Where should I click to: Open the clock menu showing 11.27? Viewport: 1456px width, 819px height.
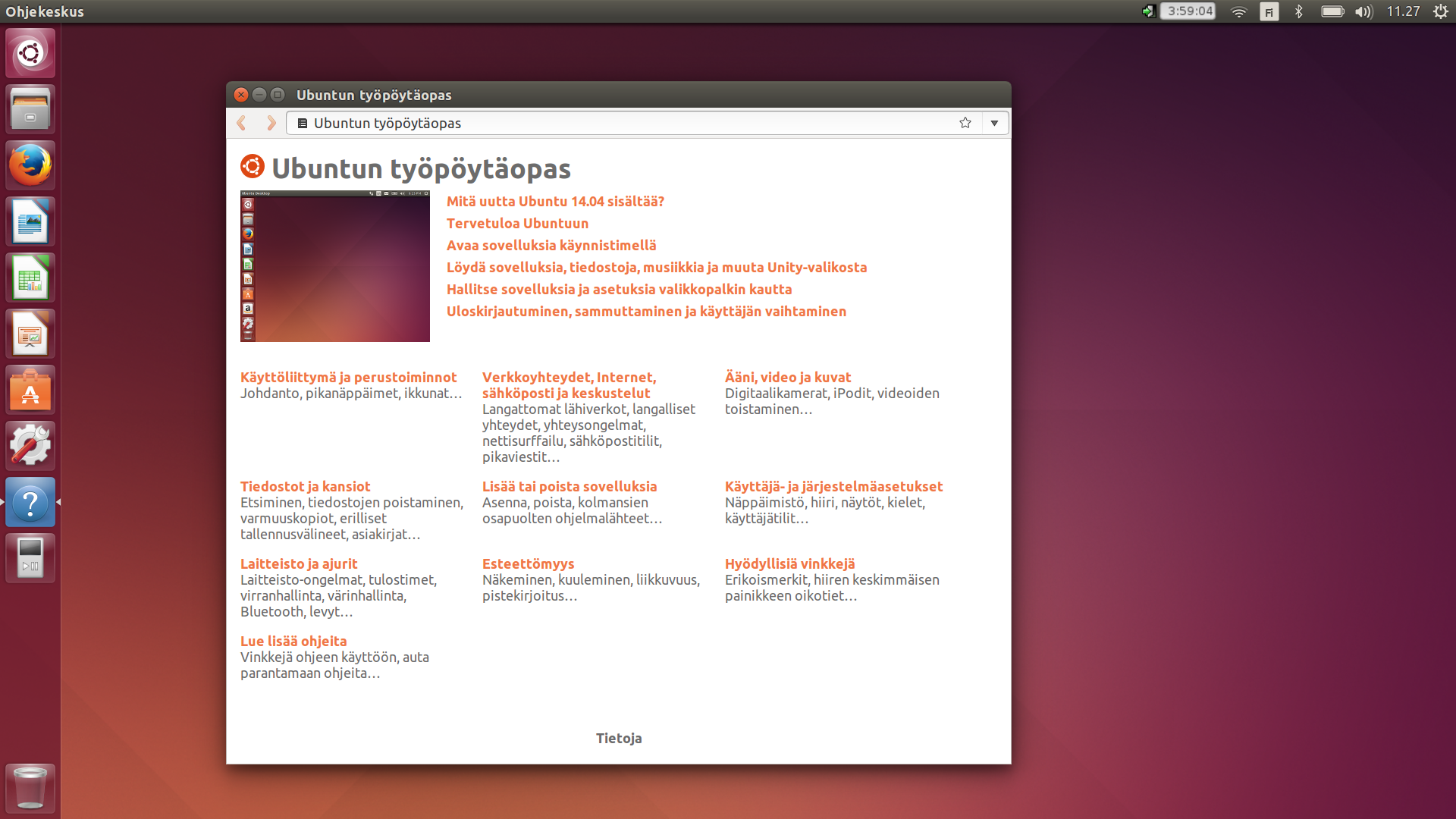point(1403,11)
